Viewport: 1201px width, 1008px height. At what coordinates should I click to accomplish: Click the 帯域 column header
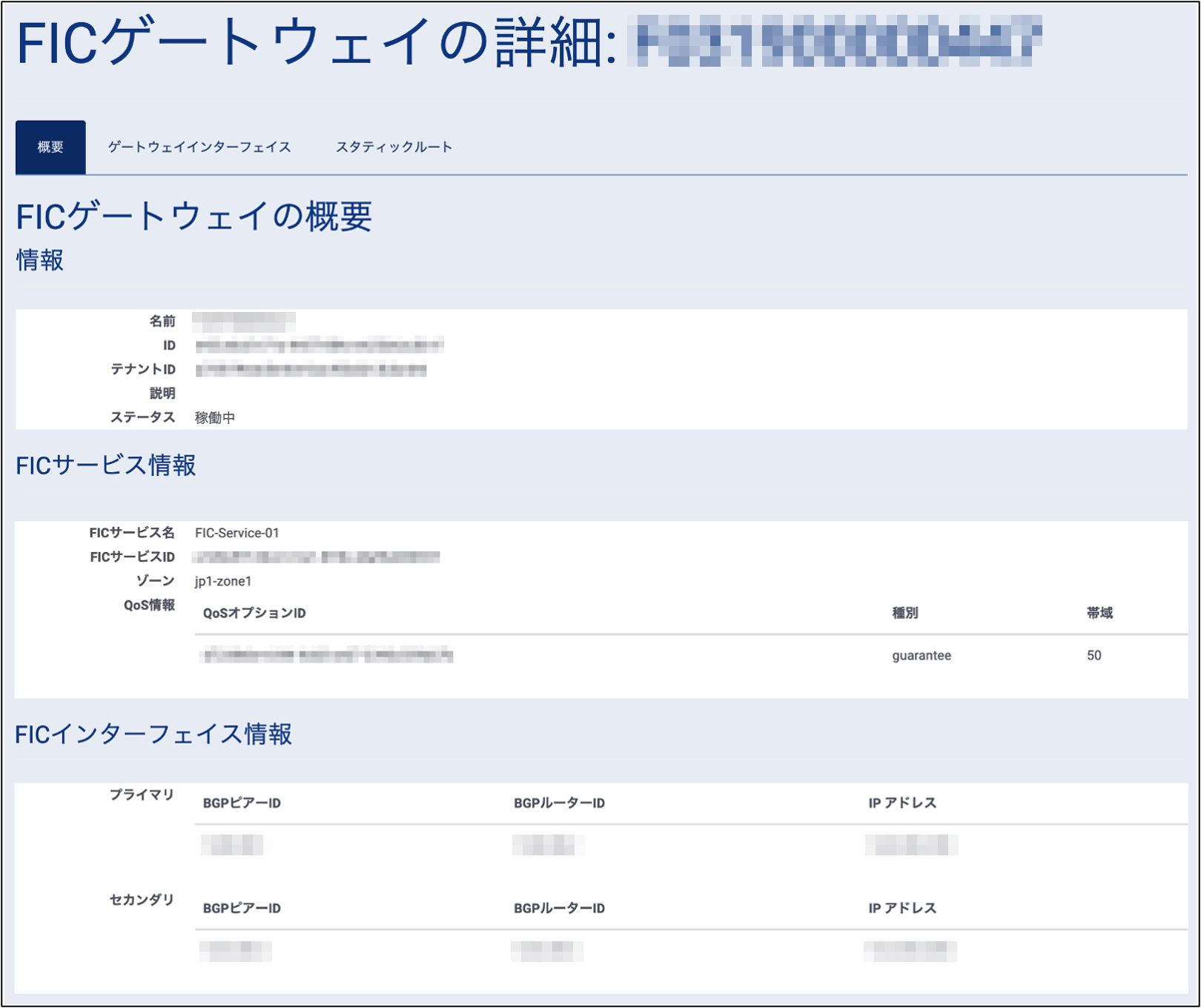click(x=1099, y=613)
